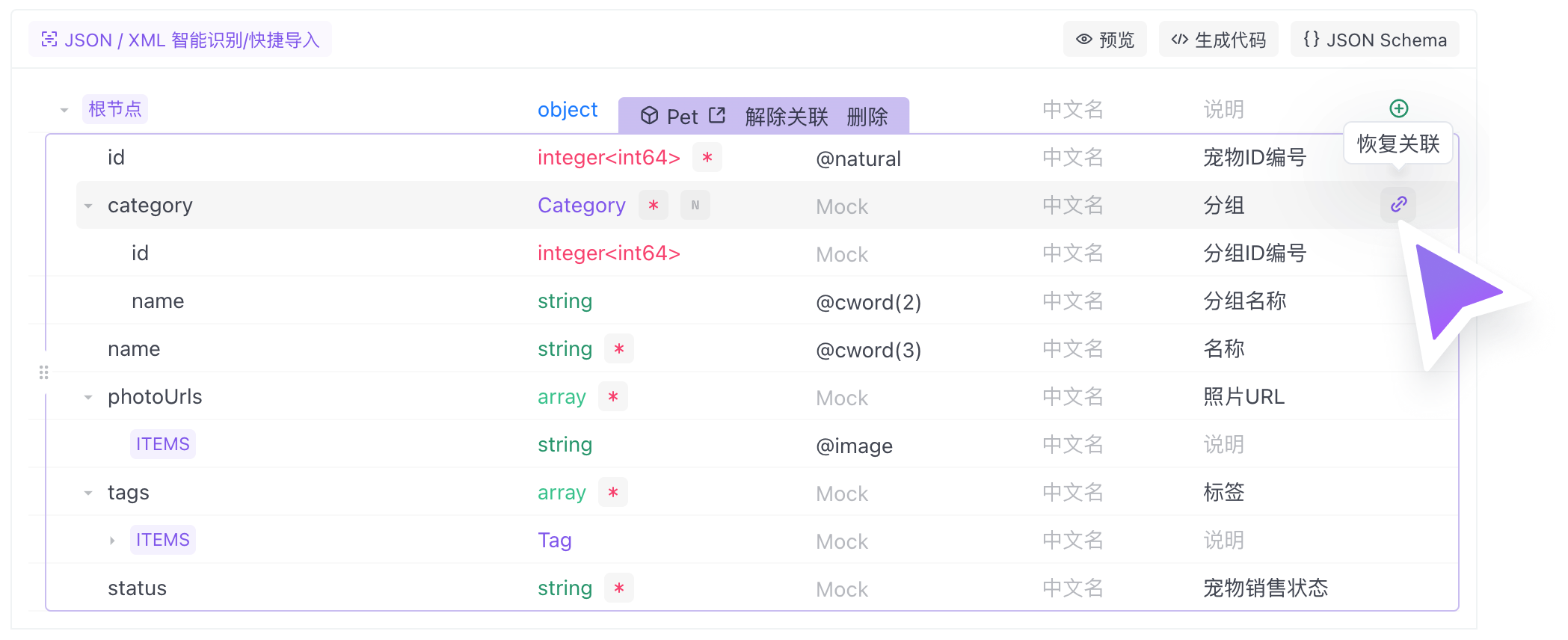This screenshot has height=640, width=1568.
Task: Click the 生成代码 generate code button
Action: pyautogui.click(x=1218, y=40)
